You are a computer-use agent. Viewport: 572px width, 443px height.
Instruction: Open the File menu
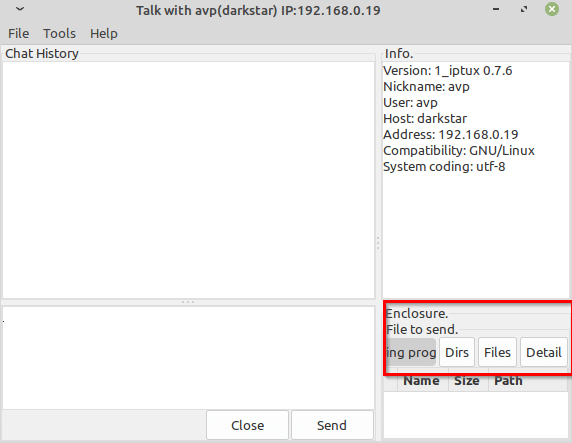coord(19,34)
